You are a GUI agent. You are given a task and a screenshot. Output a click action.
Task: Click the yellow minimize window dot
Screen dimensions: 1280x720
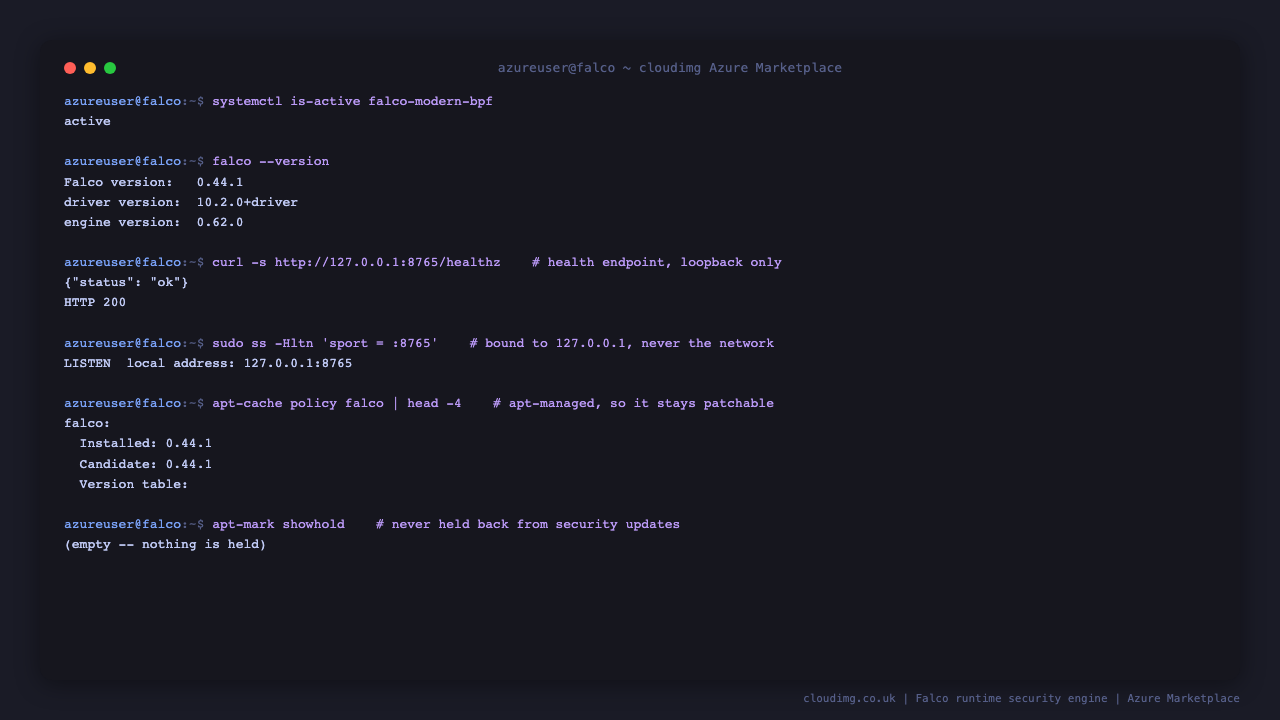click(90, 68)
